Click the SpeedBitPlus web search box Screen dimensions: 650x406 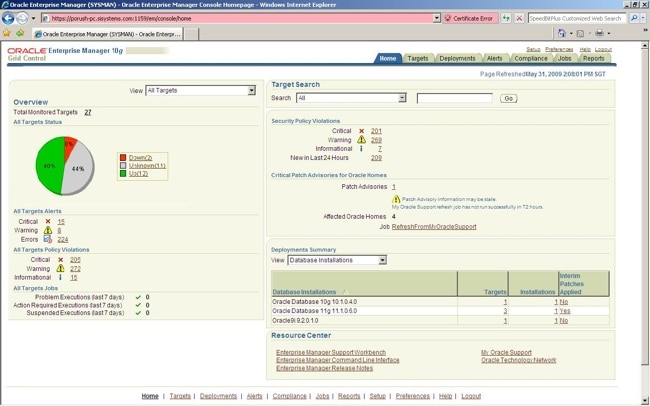click(577, 19)
